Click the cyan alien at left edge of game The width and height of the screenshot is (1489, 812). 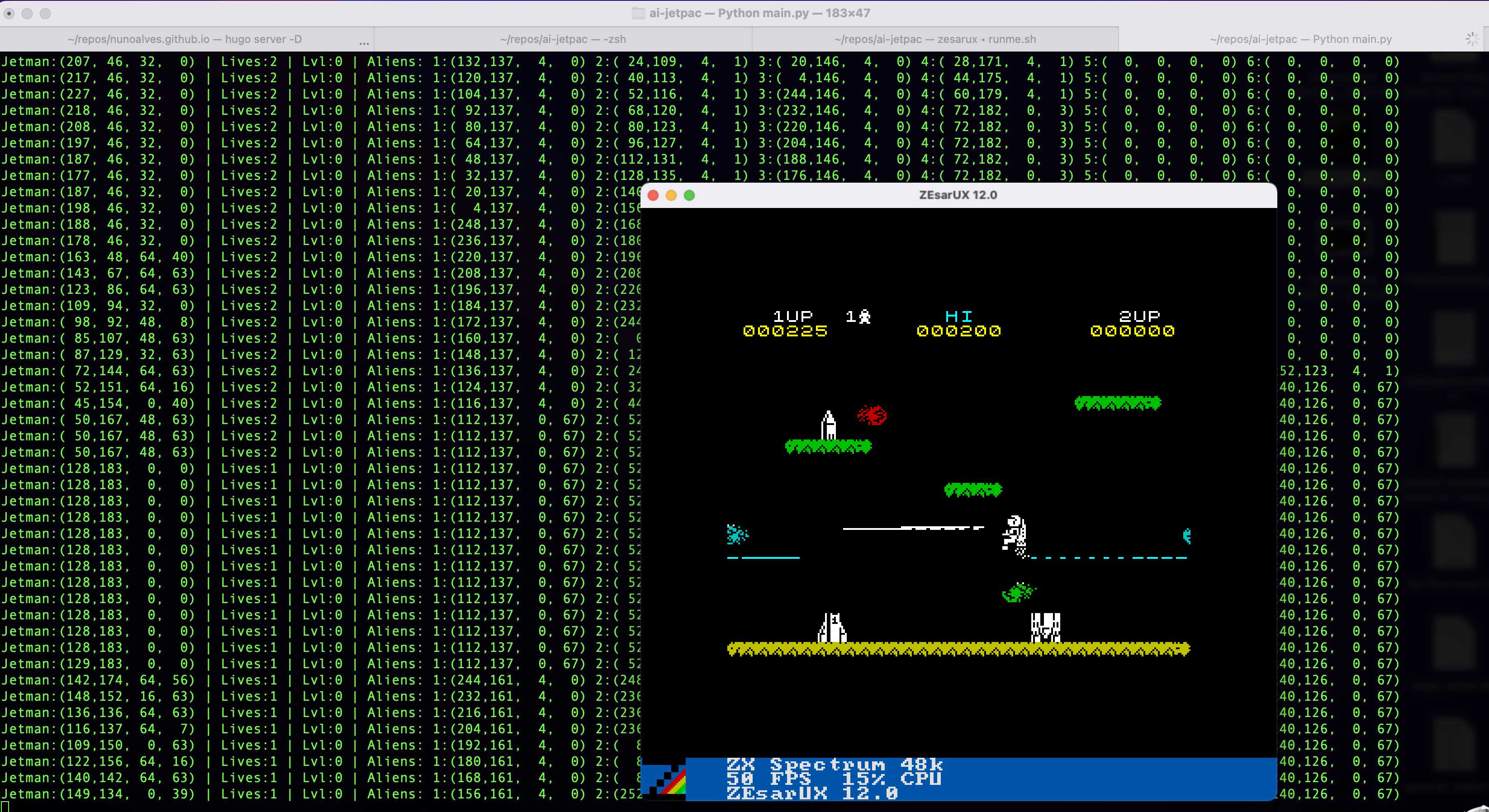737,534
